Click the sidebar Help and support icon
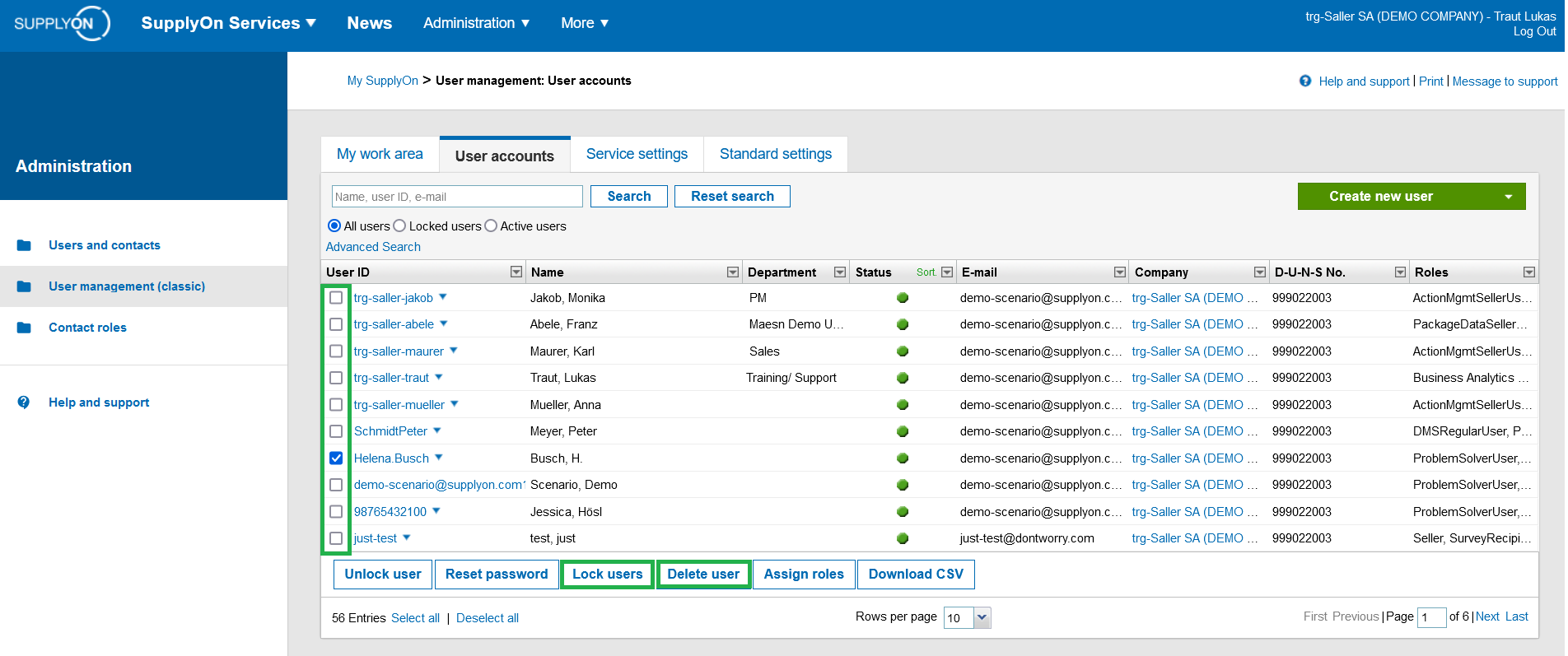 pos(24,402)
